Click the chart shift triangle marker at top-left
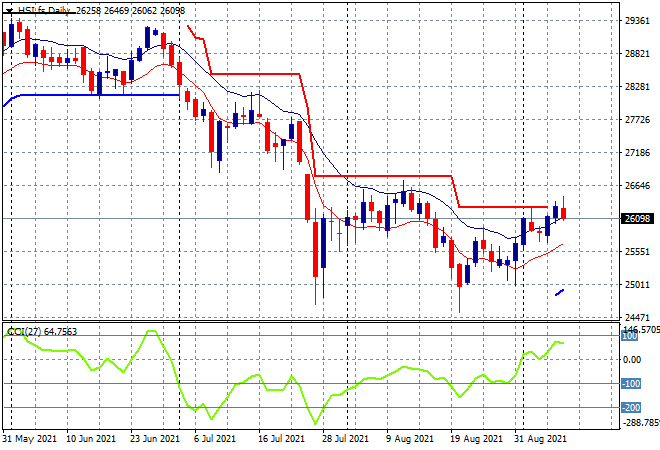Image resolution: width=660 pixels, height=450 pixels. 9,11
